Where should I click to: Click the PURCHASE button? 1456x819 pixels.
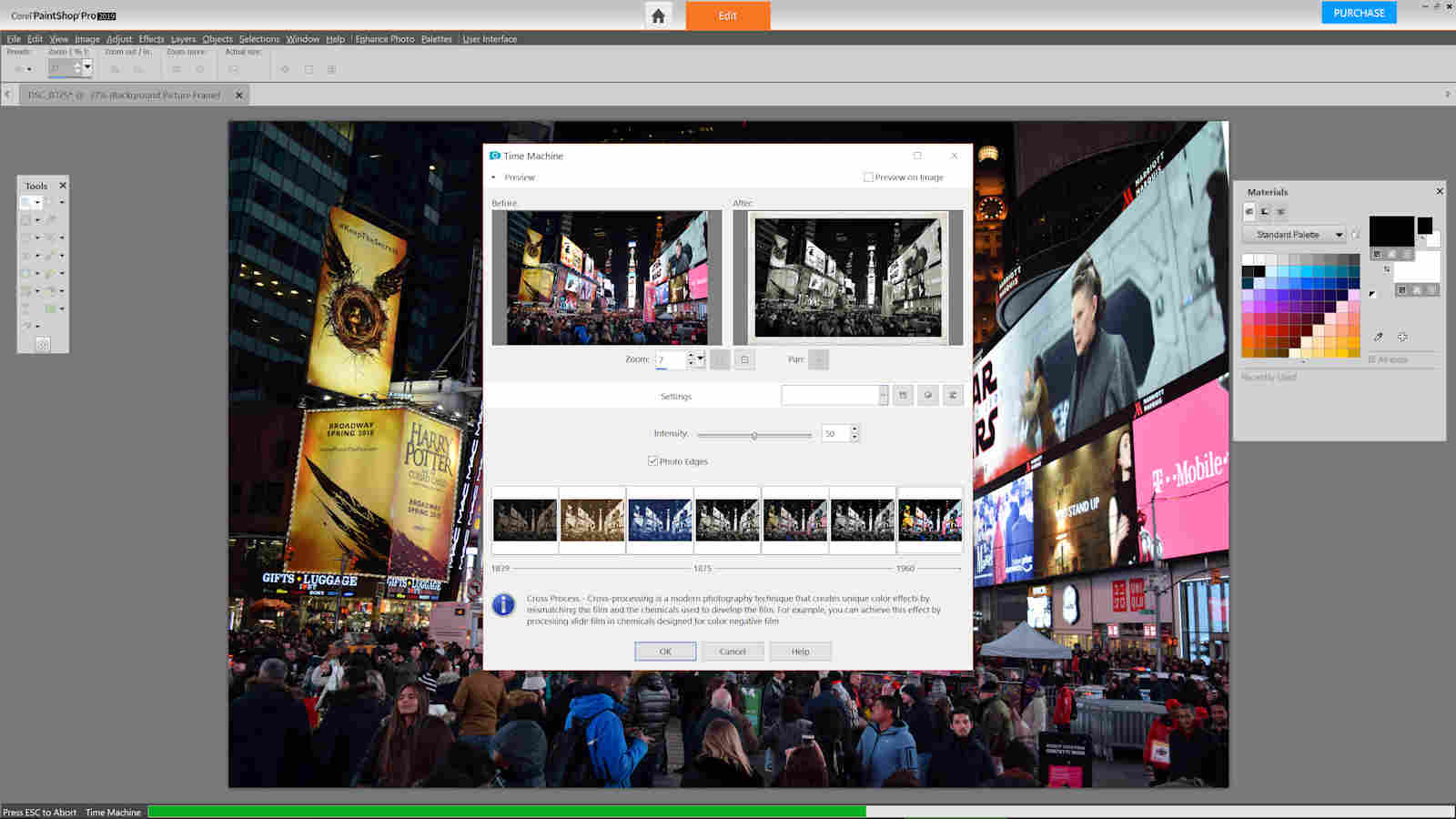click(1359, 13)
